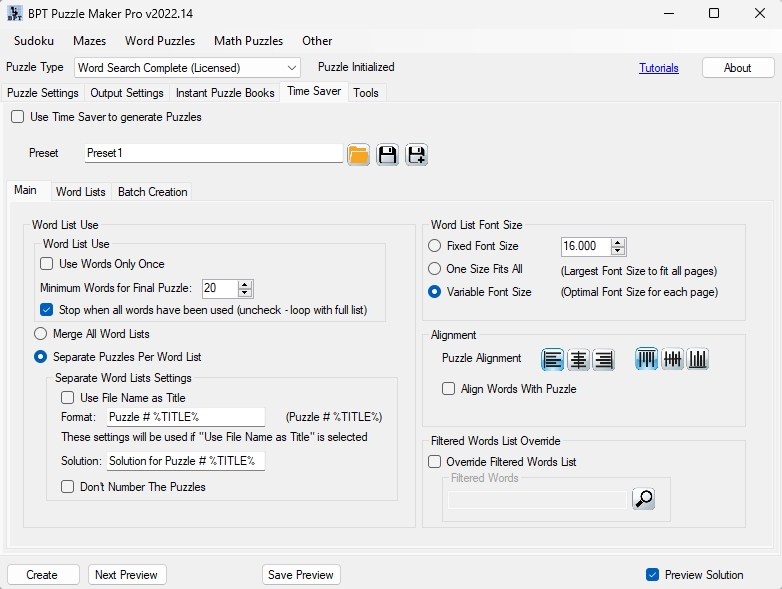Open the Batch Creation sub-tab
782x589 pixels.
tap(153, 192)
